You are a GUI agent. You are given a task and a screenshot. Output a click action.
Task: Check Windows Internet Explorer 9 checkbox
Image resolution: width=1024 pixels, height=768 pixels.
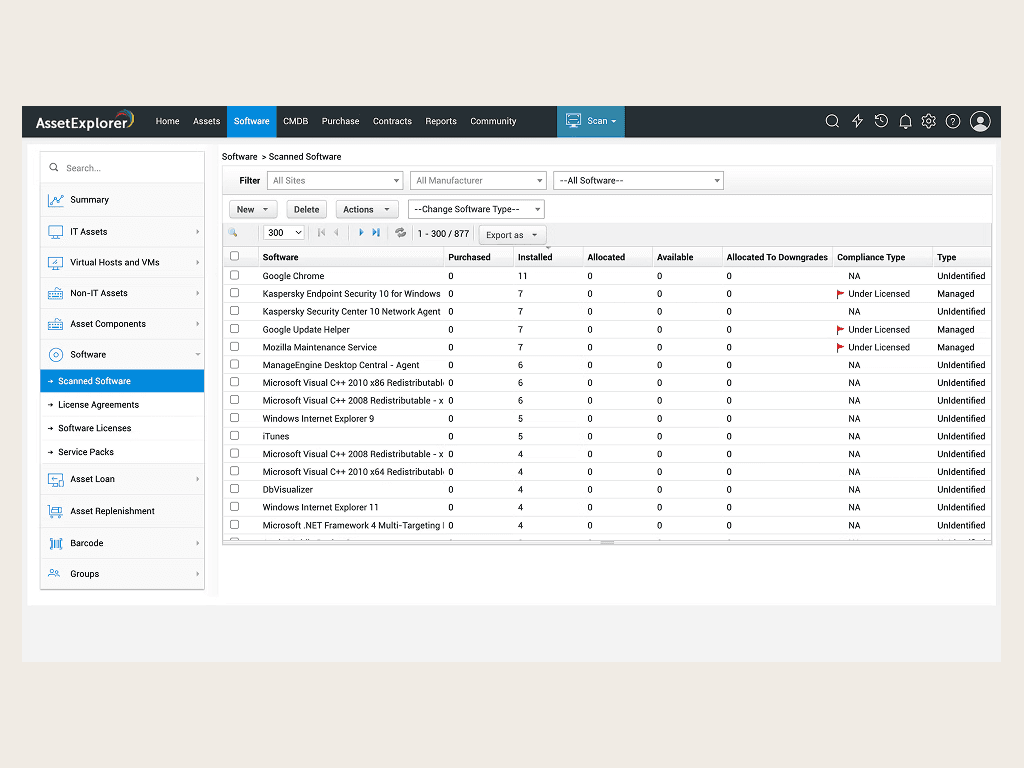tap(234, 418)
